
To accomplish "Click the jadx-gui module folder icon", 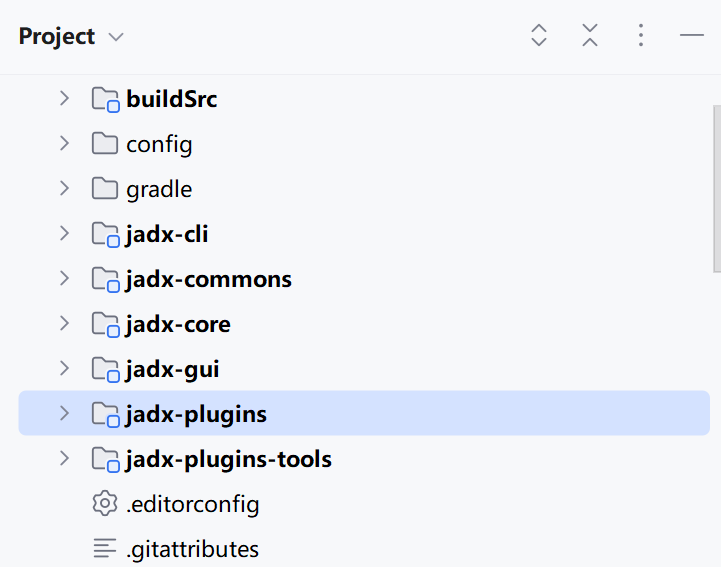I will coord(105,369).
